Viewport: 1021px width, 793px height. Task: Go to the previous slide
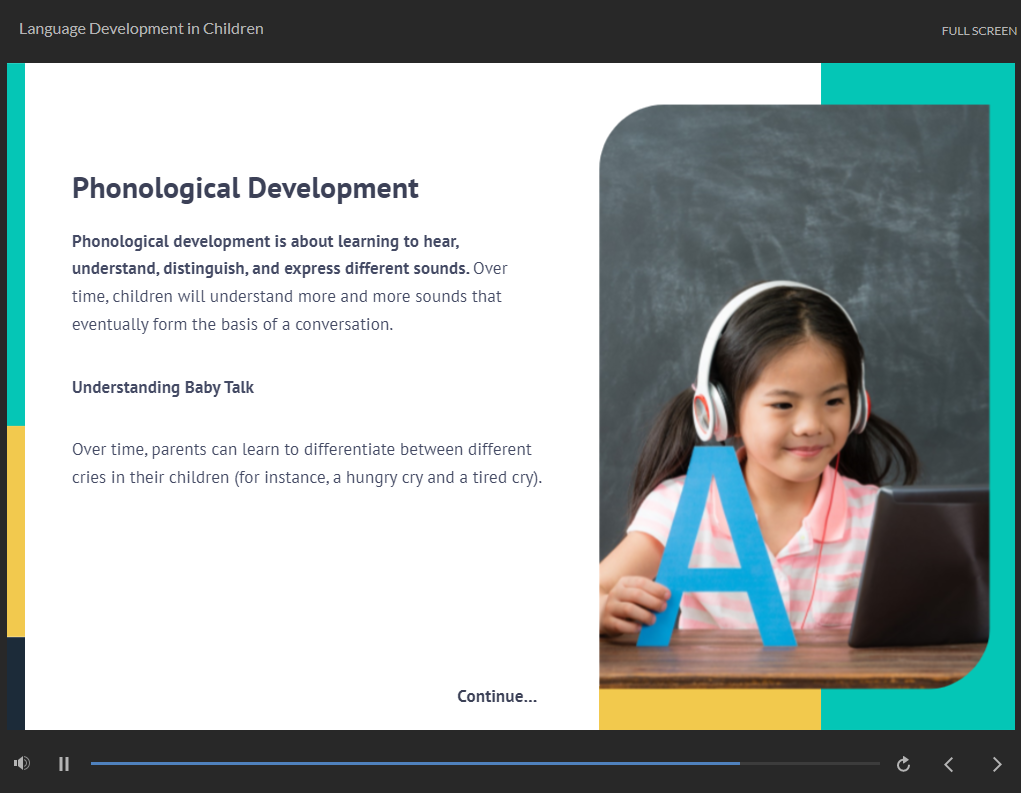click(949, 764)
